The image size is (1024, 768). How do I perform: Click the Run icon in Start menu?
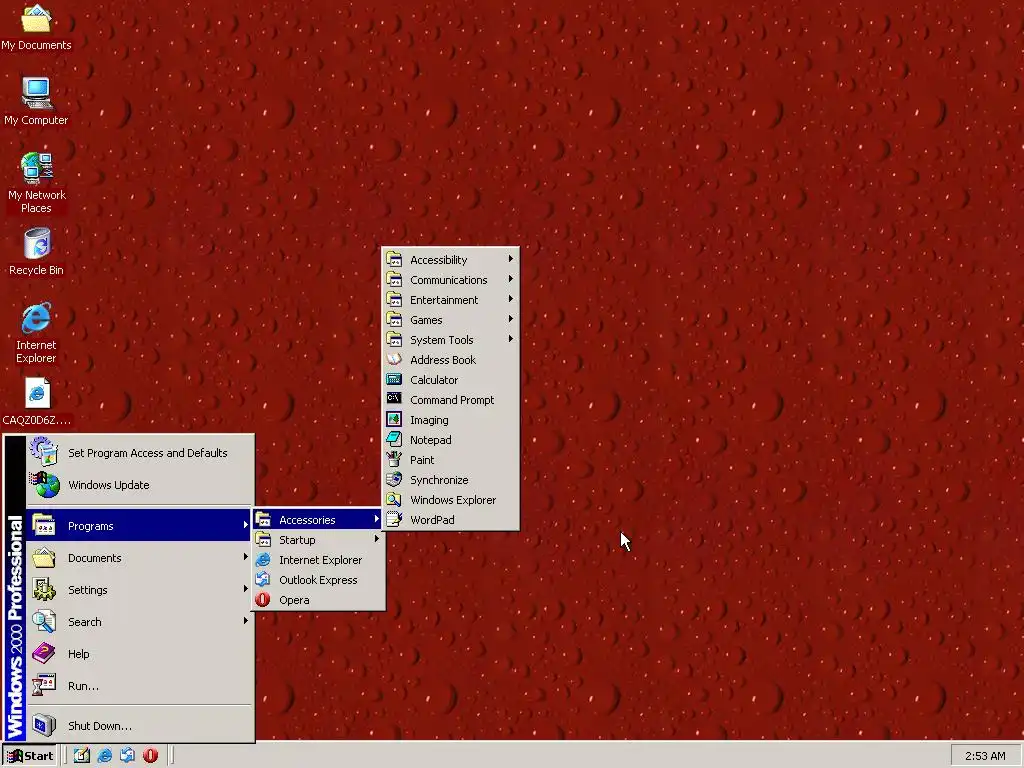[x=44, y=685]
